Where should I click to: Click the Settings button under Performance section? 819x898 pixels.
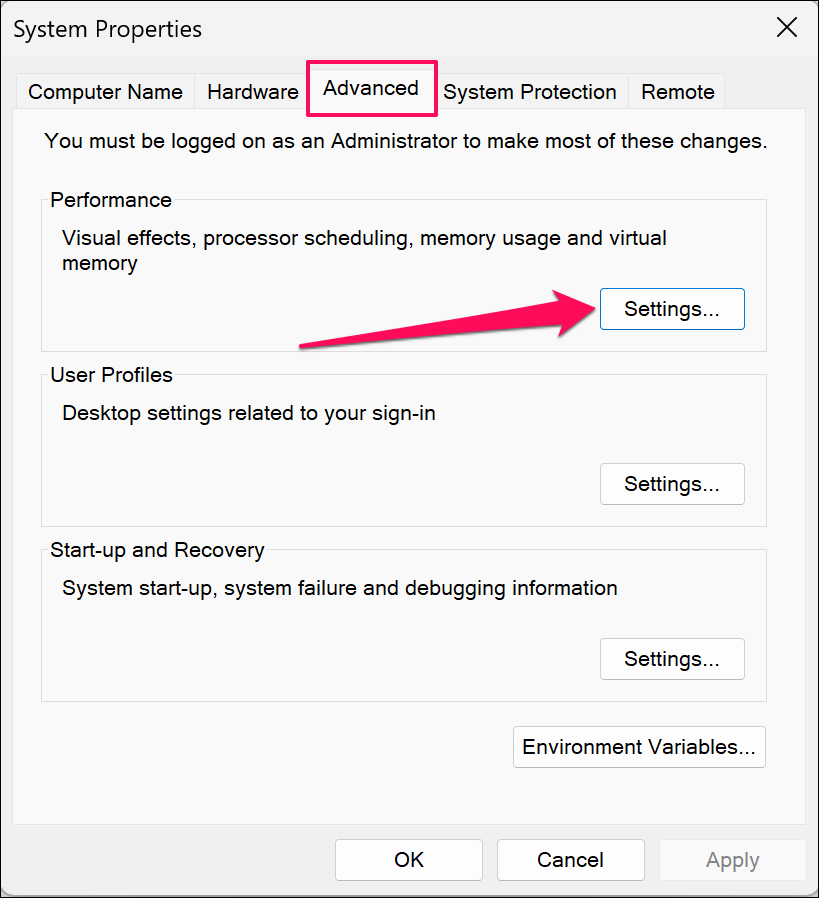tap(672, 308)
